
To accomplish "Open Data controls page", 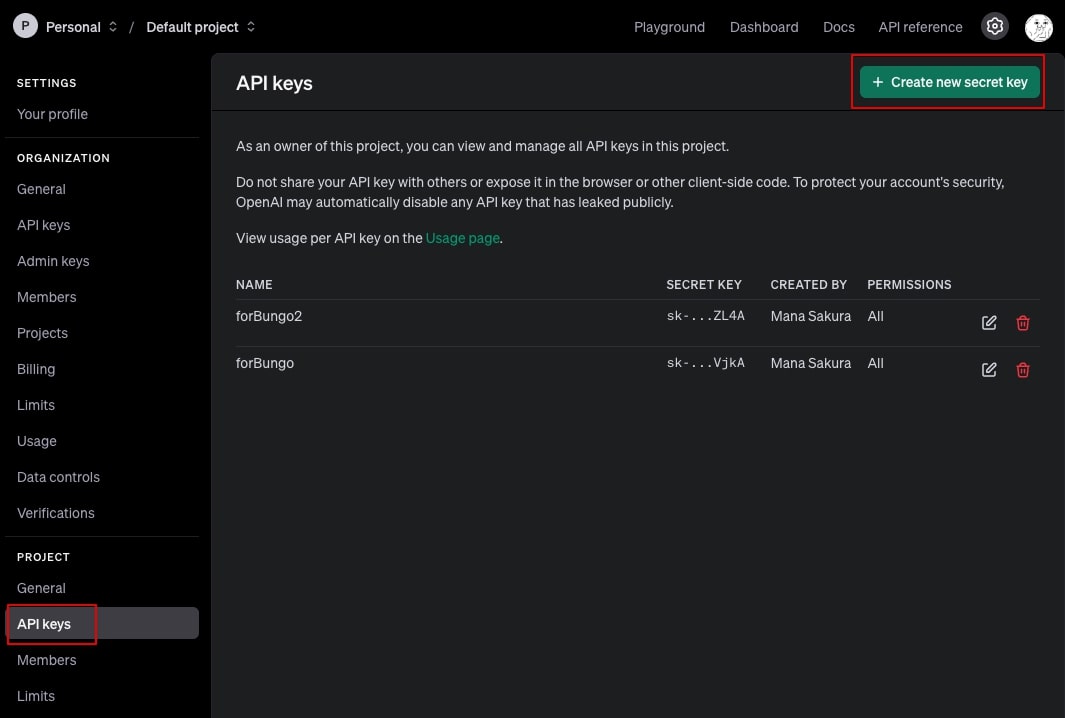I will pos(58,478).
